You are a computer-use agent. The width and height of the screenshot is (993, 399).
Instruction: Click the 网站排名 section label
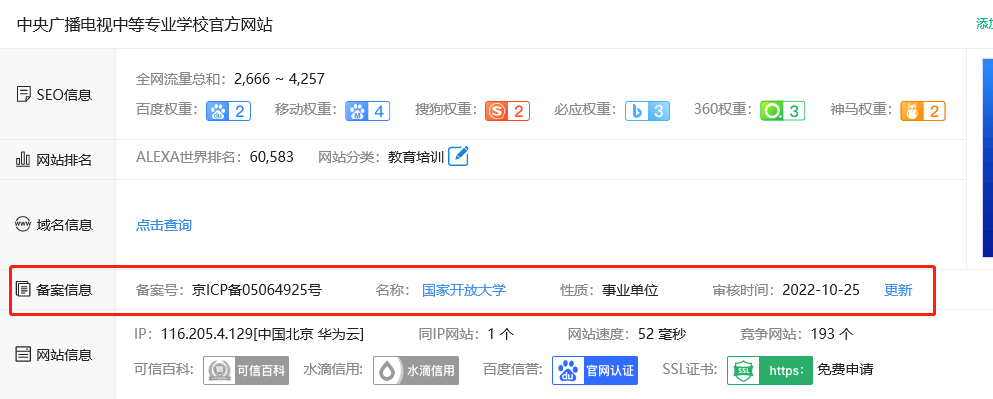click(x=64, y=160)
